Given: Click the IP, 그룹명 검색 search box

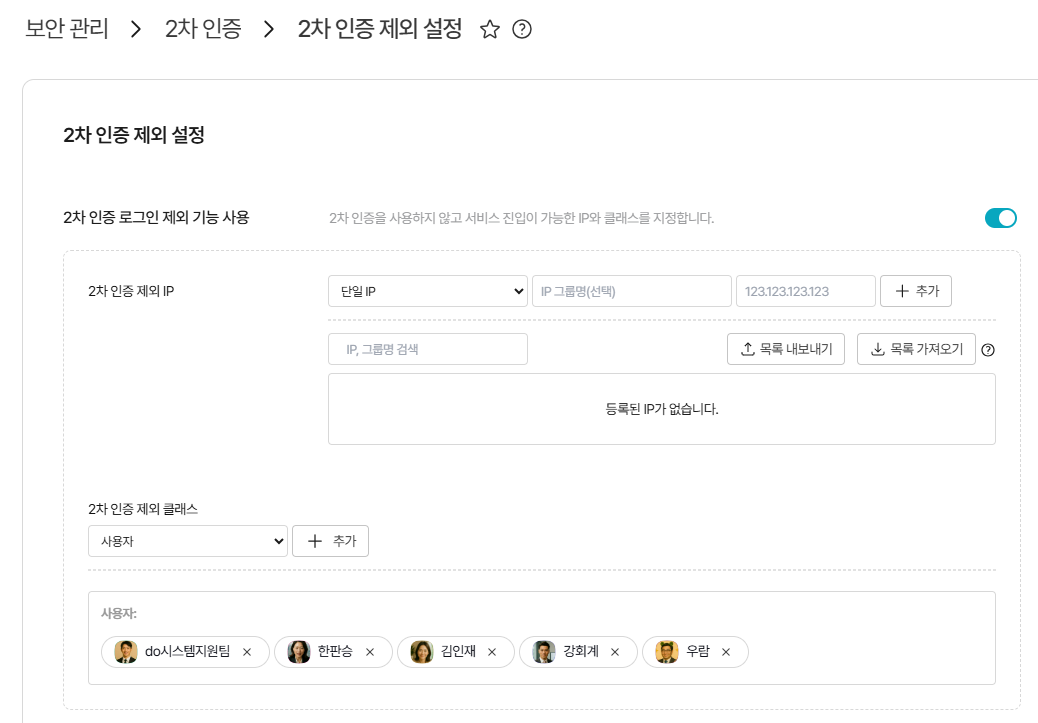Looking at the screenshot, I should tap(427, 349).
